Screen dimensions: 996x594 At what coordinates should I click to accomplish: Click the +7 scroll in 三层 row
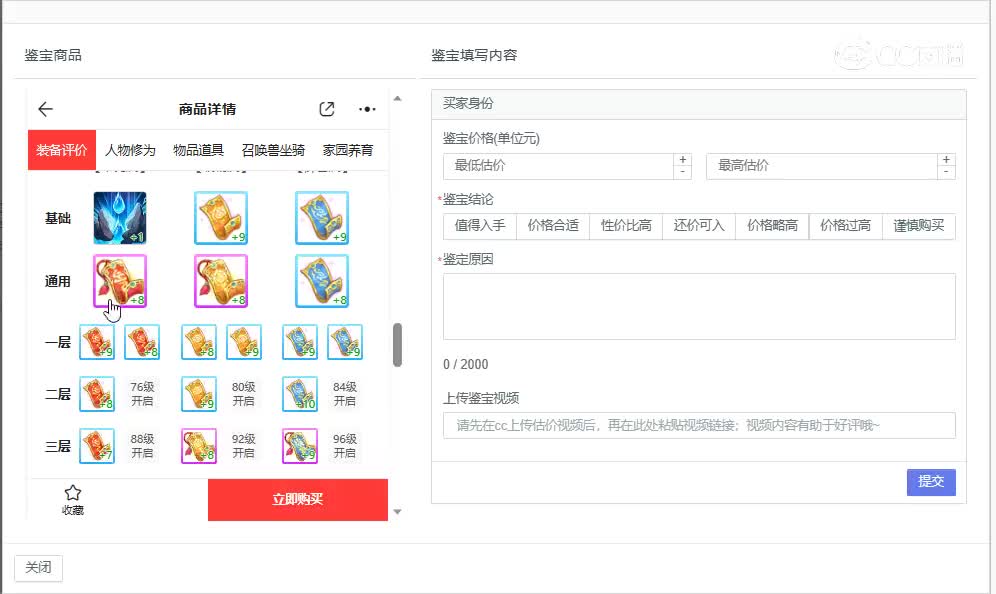(x=97, y=447)
